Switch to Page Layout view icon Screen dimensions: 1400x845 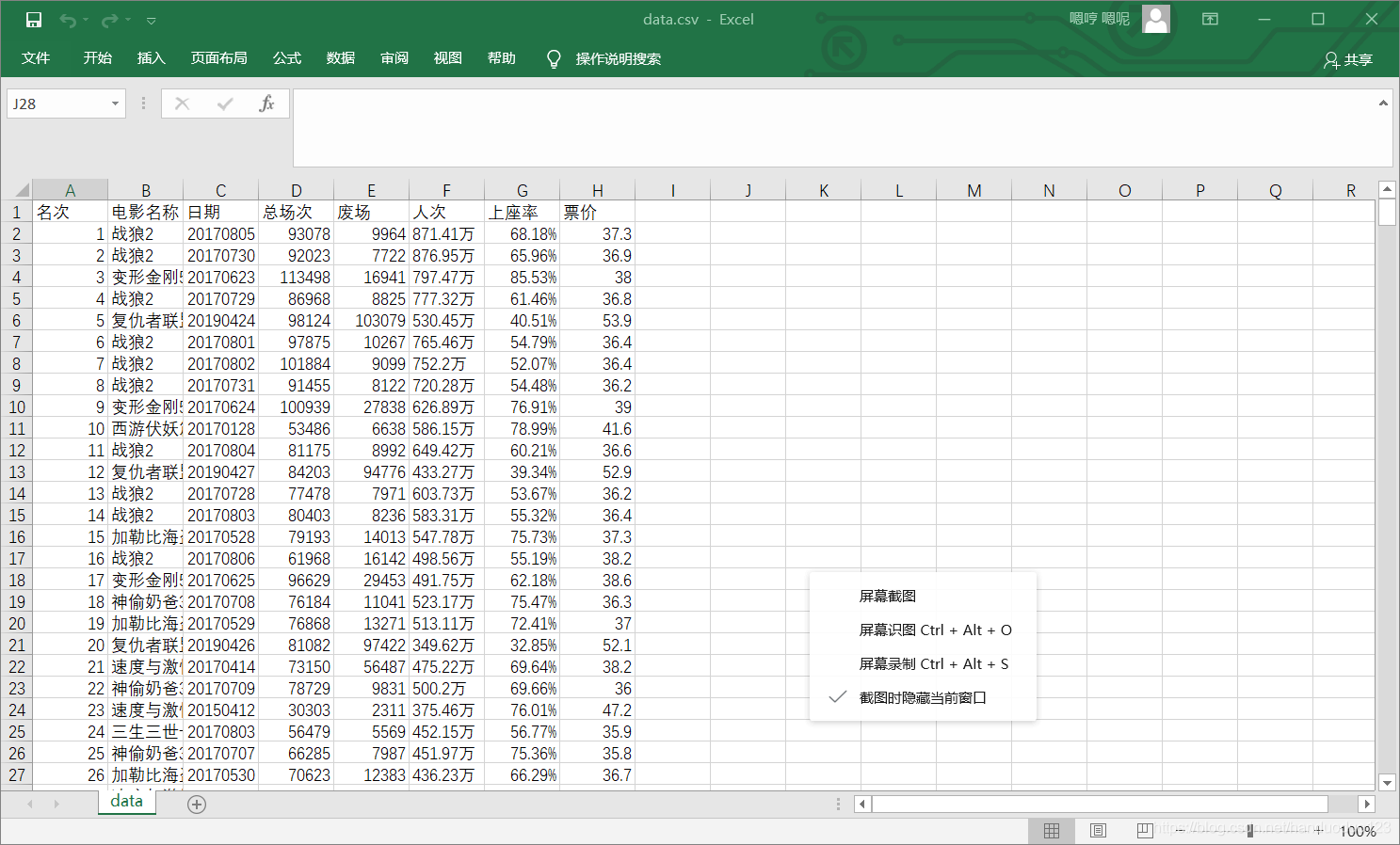[x=1098, y=831]
